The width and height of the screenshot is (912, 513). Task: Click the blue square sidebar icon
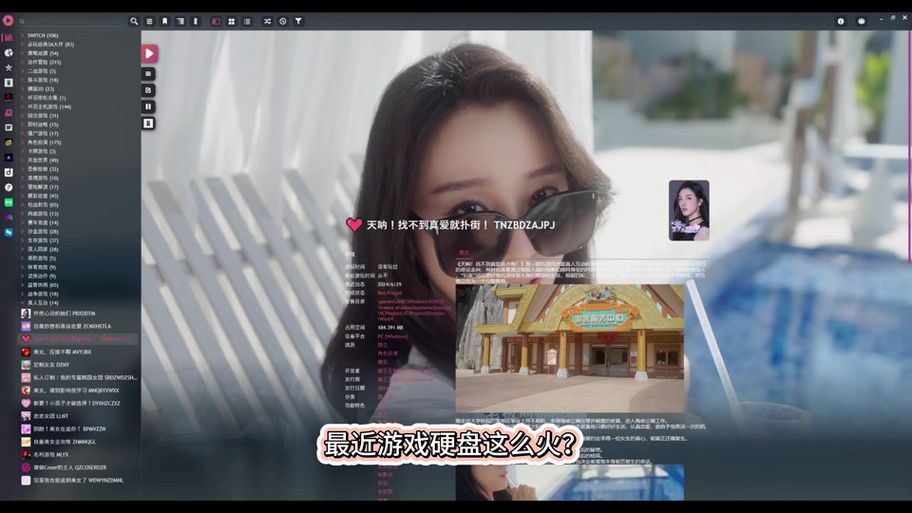tap(8, 232)
